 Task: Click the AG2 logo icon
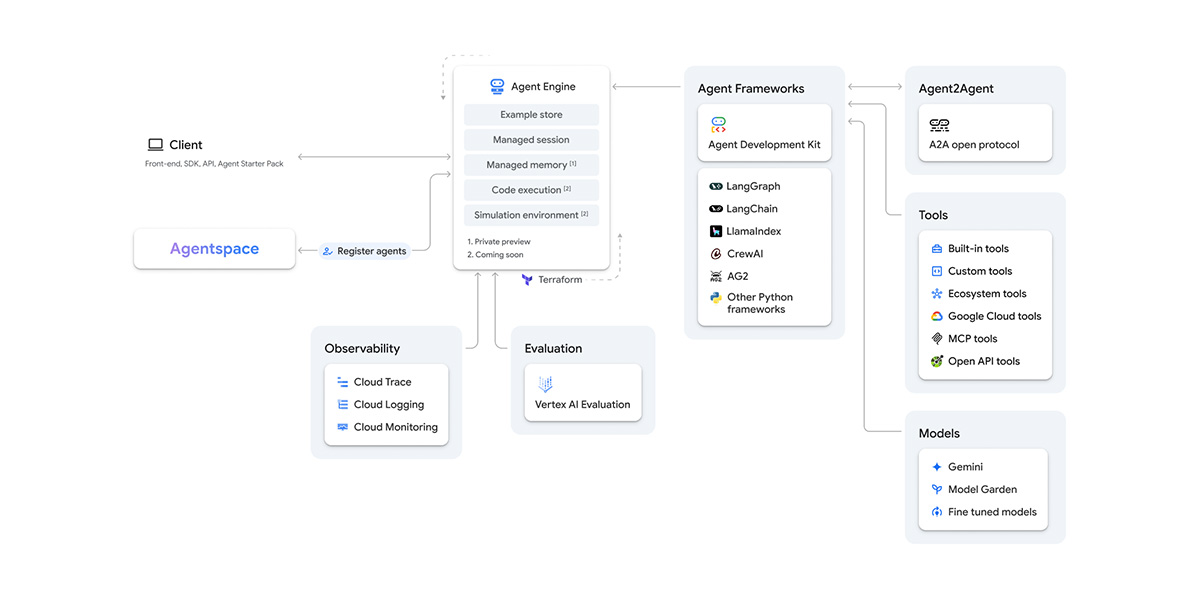click(x=716, y=276)
